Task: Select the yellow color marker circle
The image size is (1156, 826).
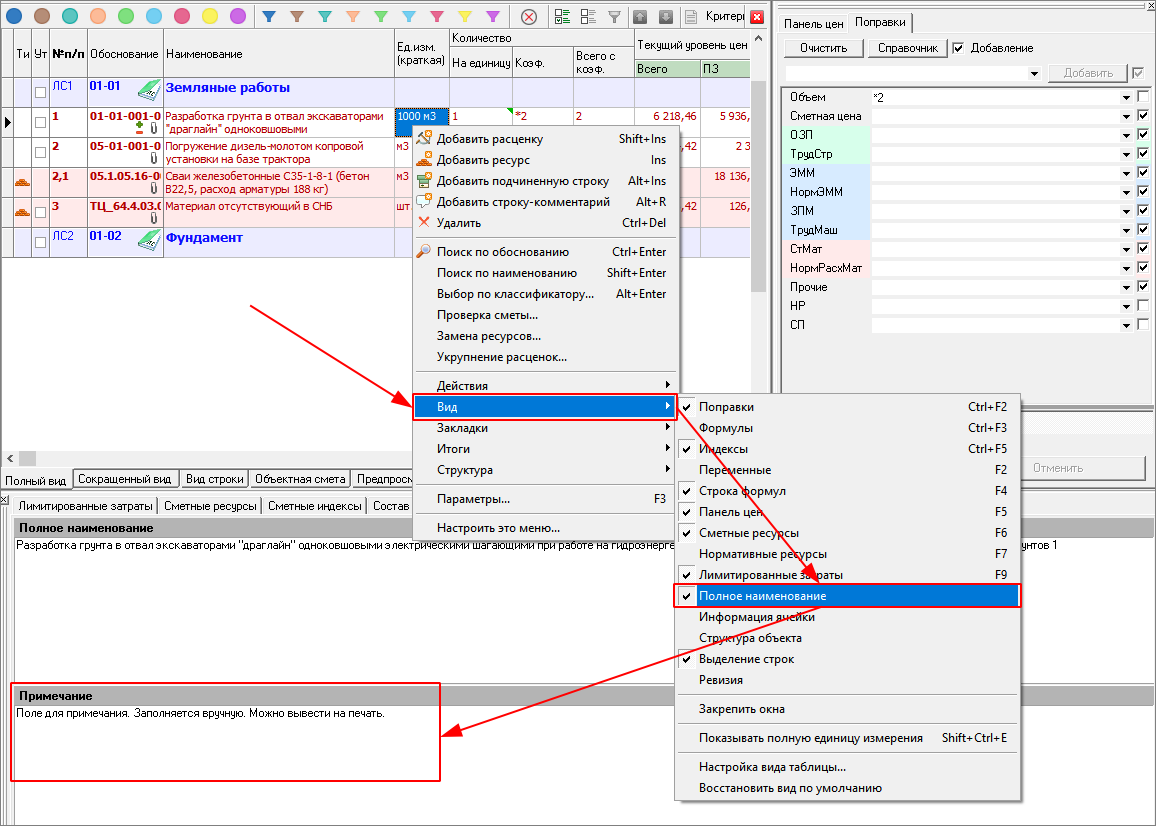Action: coord(210,16)
